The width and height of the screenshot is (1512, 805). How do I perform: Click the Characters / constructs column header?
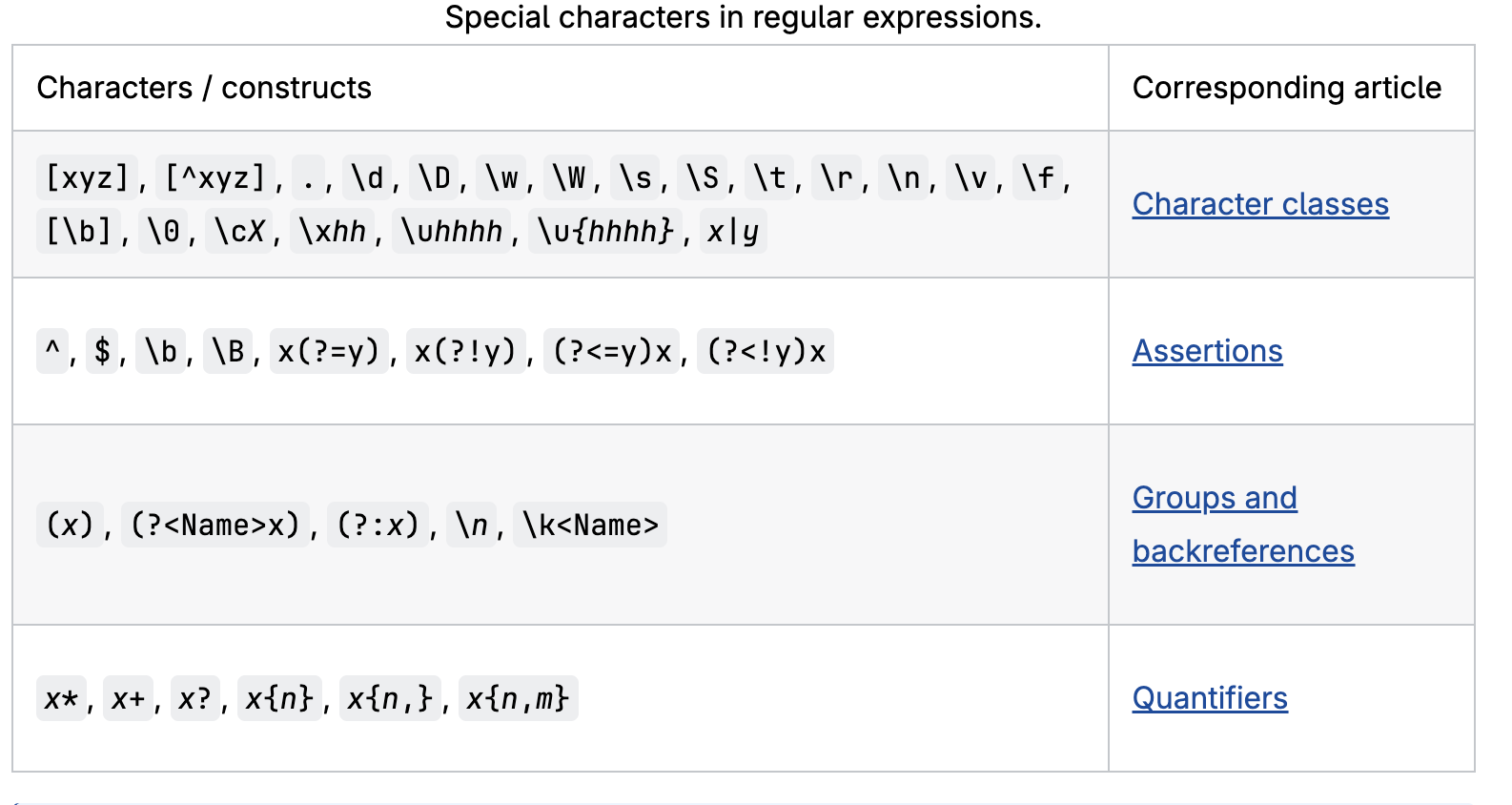tap(204, 88)
